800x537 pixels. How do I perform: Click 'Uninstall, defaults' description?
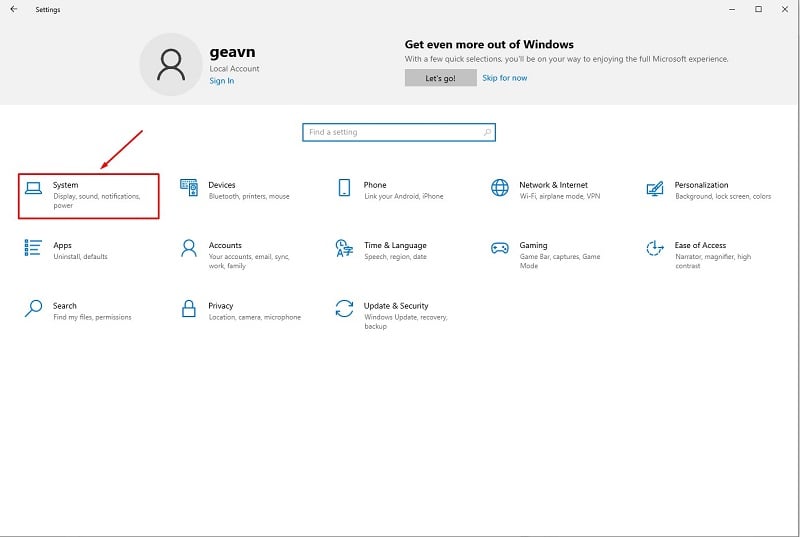(x=81, y=257)
